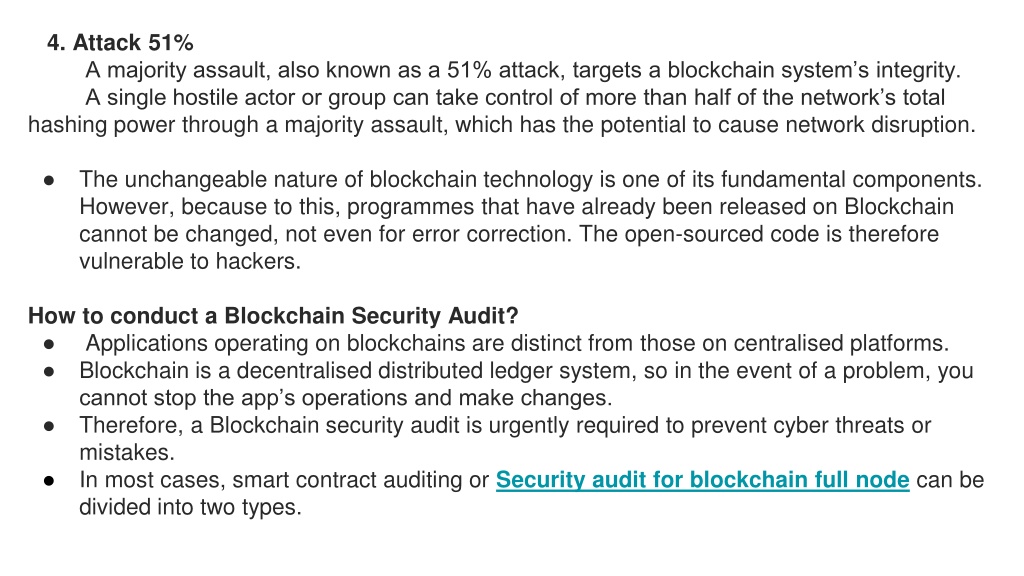Click the bullet before 'Applications operating on blockchains'
The height and width of the screenshot is (576, 1024).
(x=49, y=344)
